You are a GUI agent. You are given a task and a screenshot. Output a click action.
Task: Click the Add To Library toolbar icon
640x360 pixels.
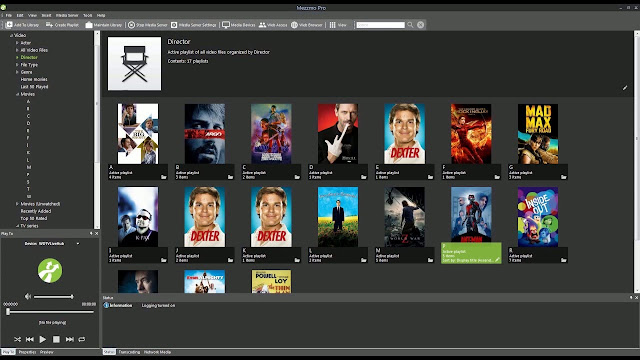tap(9, 25)
